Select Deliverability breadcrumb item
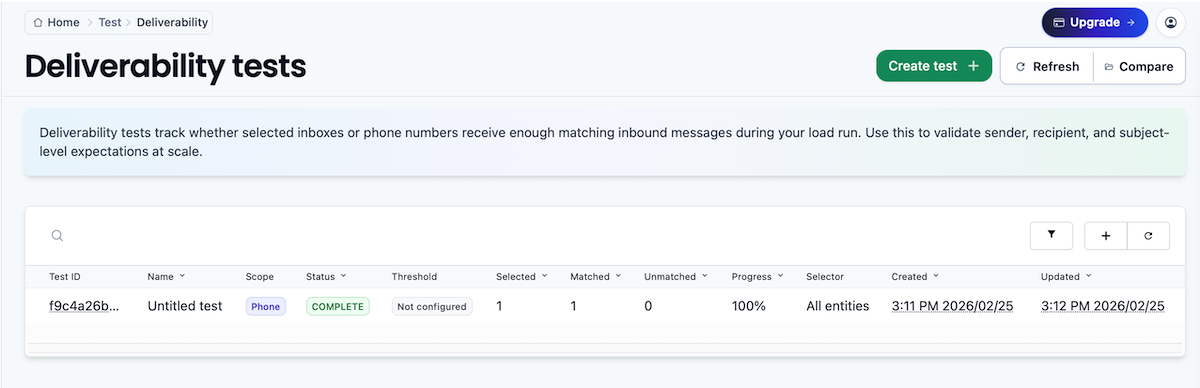Image resolution: width=1200 pixels, height=388 pixels. [171, 22]
